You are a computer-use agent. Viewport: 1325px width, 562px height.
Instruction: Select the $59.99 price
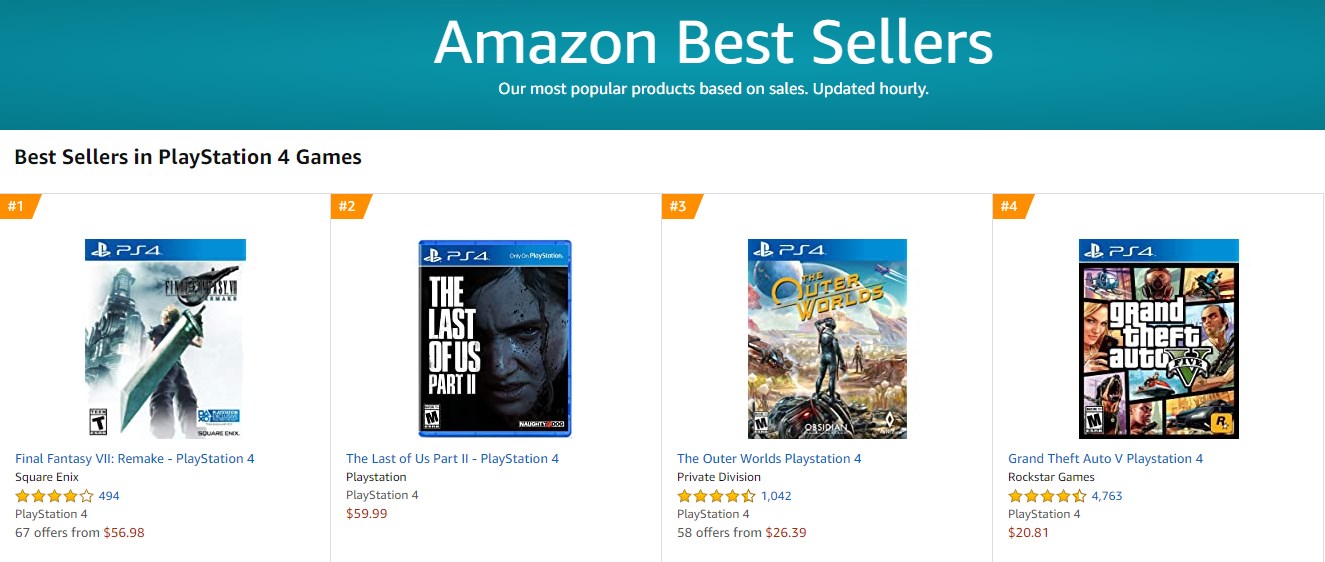click(x=366, y=514)
